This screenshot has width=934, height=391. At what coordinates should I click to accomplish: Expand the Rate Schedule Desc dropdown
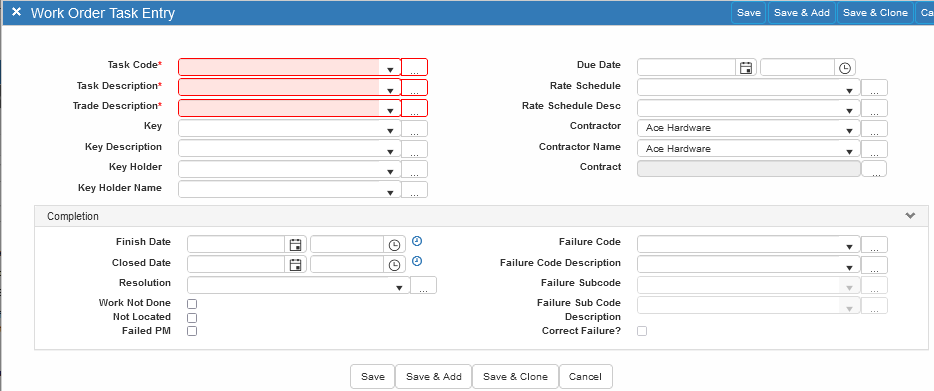point(849,111)
